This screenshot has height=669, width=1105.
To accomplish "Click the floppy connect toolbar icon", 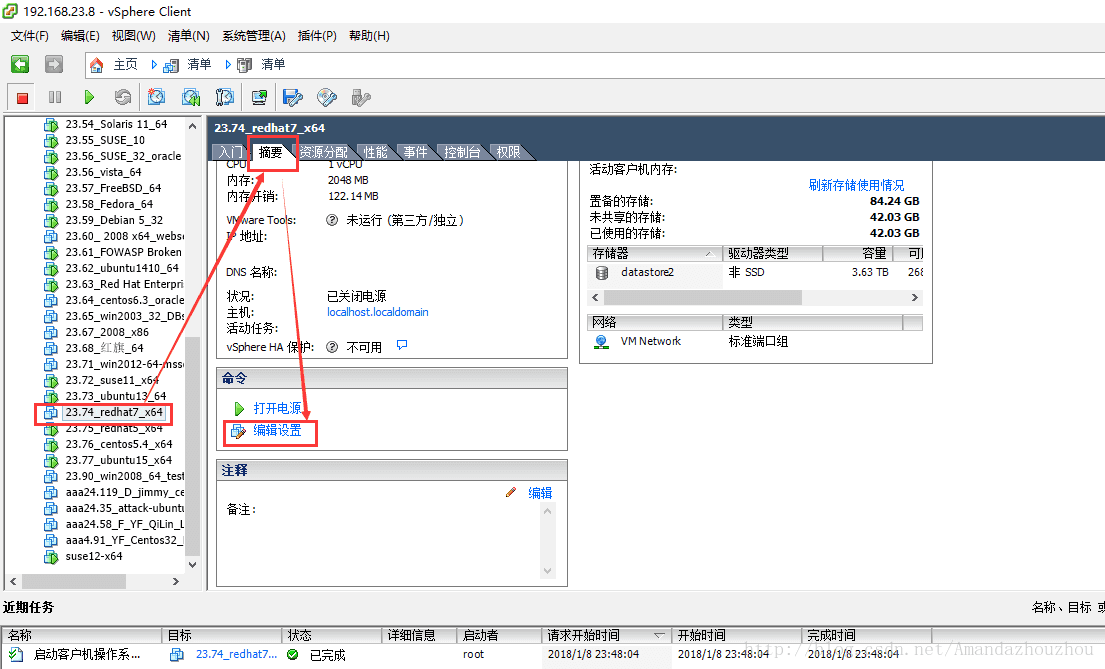I will pyautogui.click(x=292, y=97).
